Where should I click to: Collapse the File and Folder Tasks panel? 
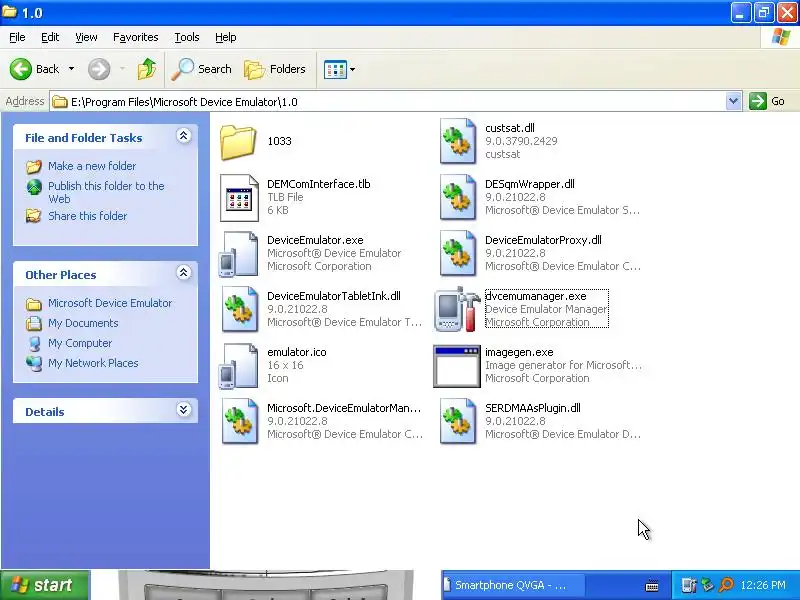[184, 136]
